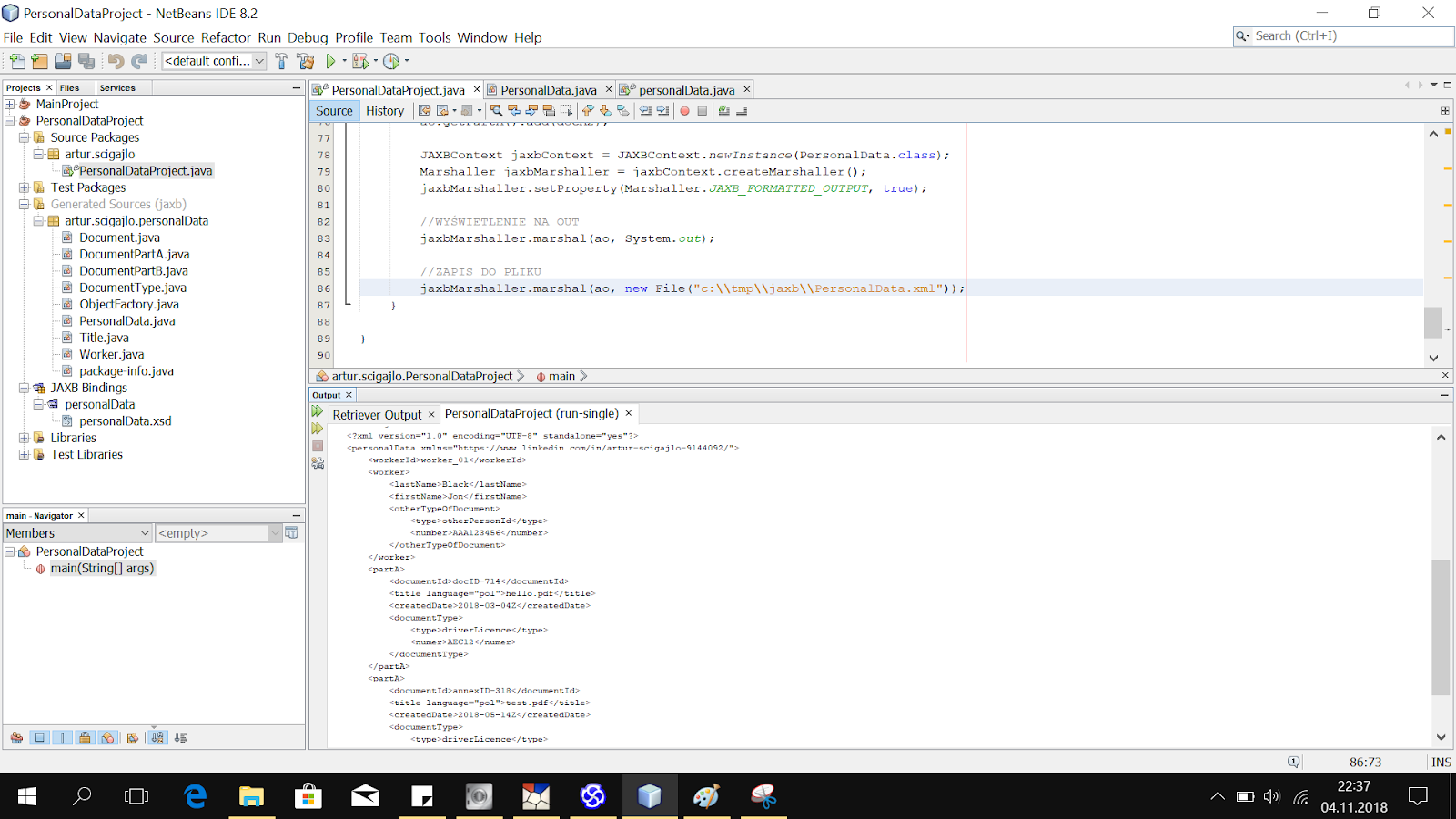The height and width of the screenshot is (819, 1456).
Task: Start macro recording in the editor toolbar
Action: pyautogui.click(x=684, y=110)
